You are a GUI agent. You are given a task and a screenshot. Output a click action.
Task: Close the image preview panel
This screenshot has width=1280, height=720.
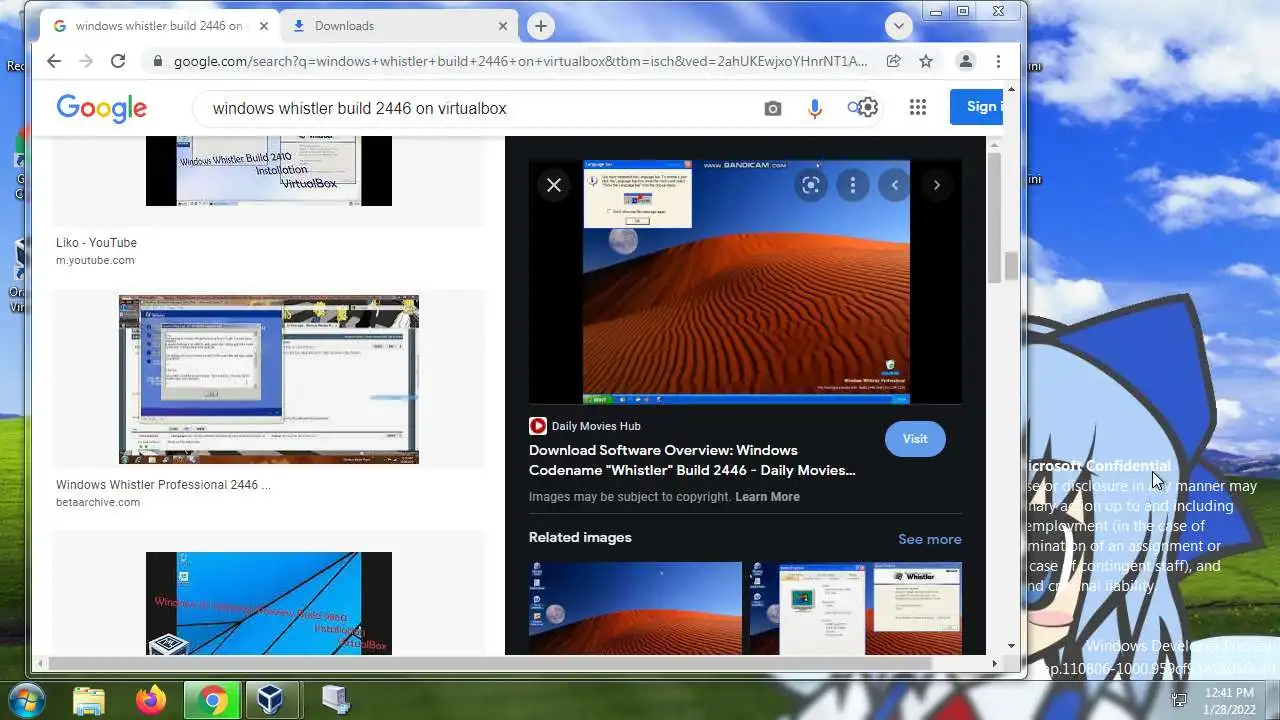click(x=554, y=185)
